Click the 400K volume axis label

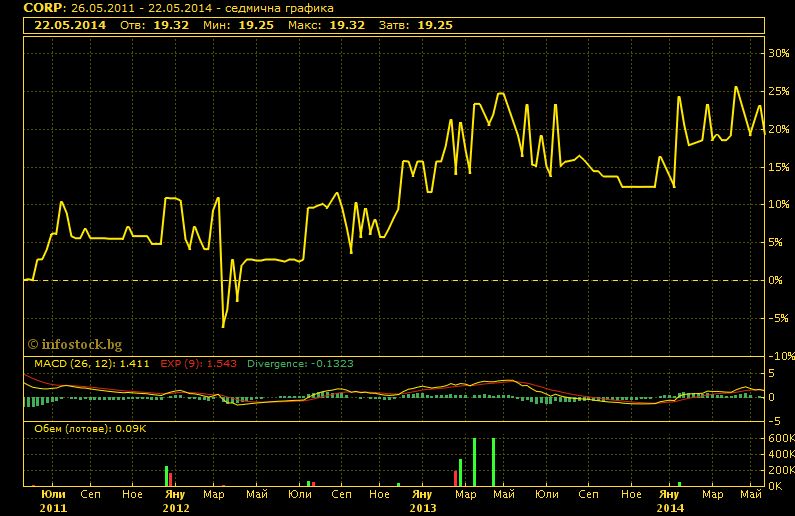[781, 454]
